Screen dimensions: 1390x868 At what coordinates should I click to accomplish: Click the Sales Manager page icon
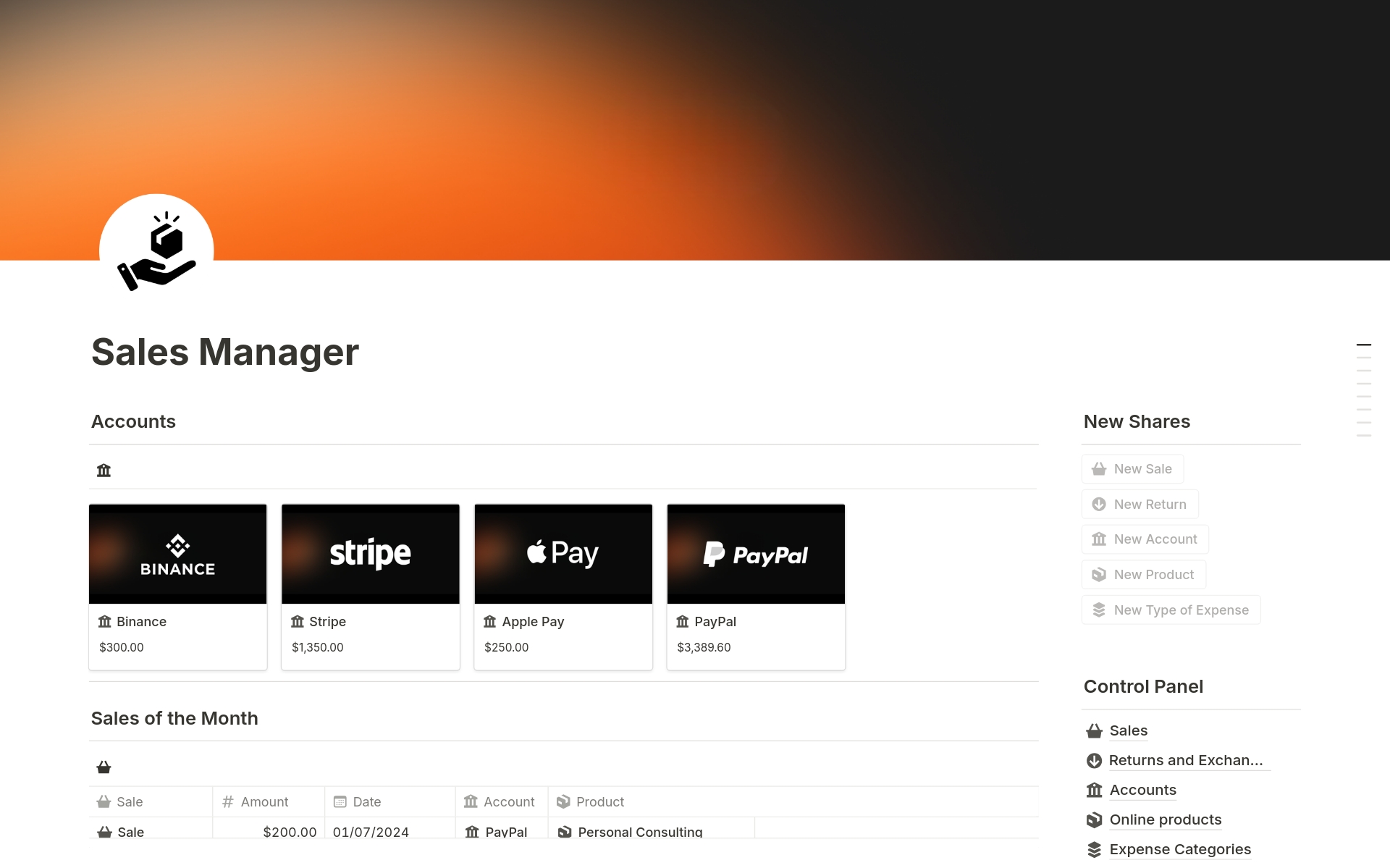coord(156,250)
